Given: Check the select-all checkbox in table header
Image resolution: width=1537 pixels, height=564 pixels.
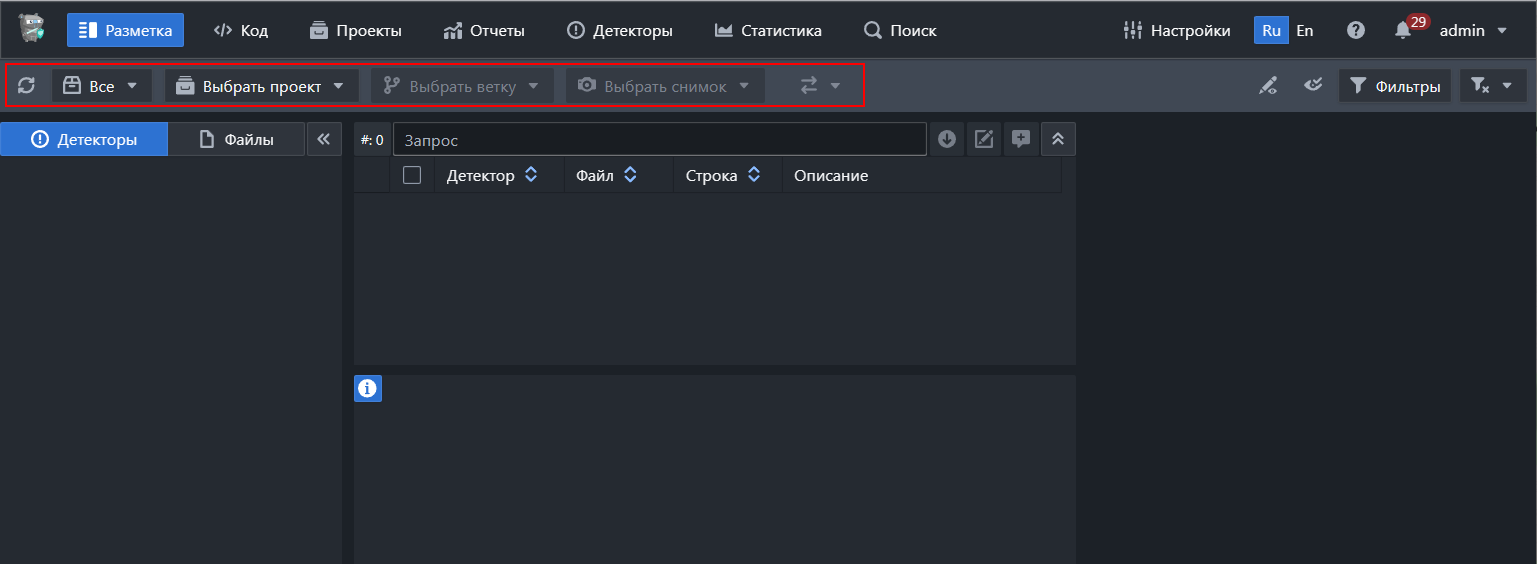Looking at the screenshot, I should click(412, 176).
